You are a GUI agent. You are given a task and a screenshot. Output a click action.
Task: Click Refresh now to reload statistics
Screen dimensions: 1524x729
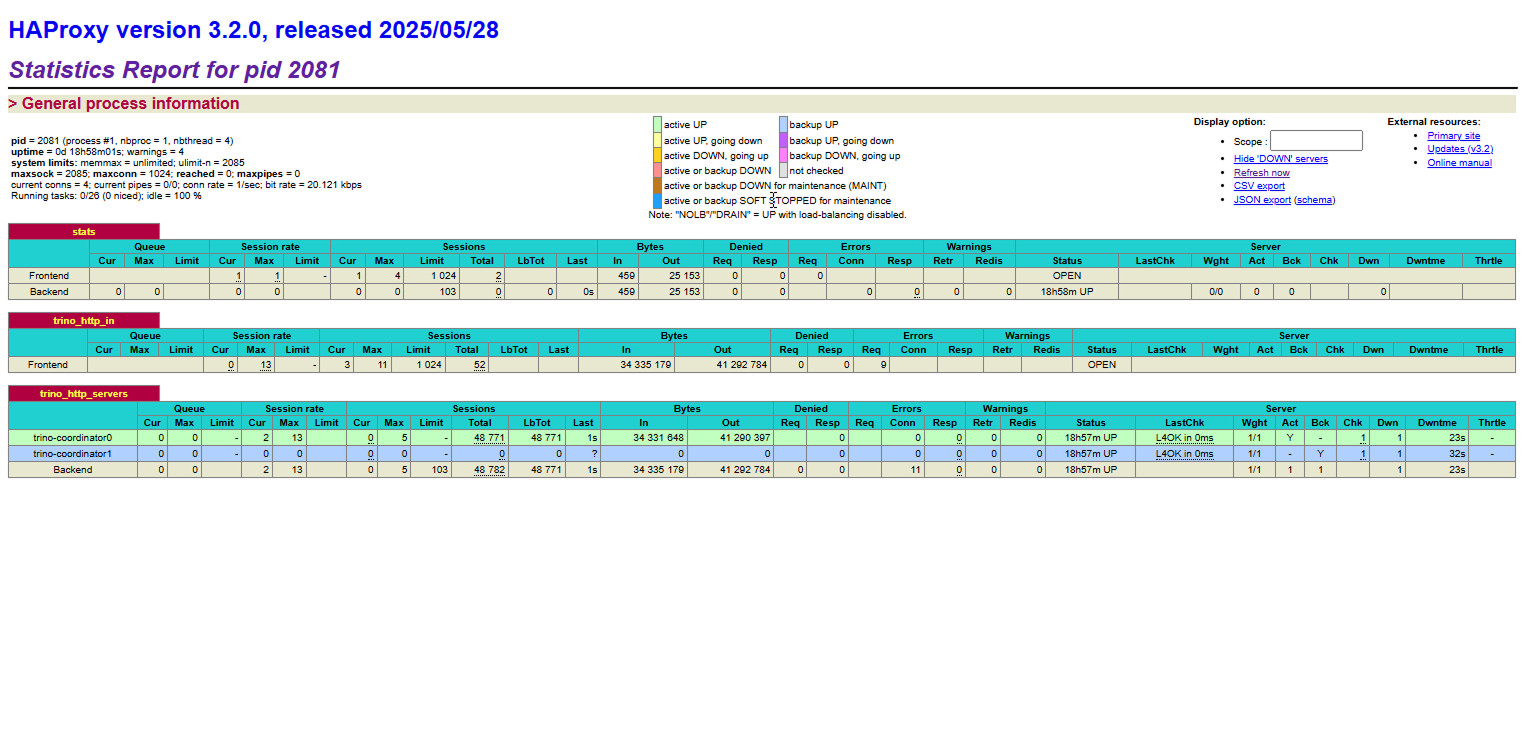pos(1261,172)
